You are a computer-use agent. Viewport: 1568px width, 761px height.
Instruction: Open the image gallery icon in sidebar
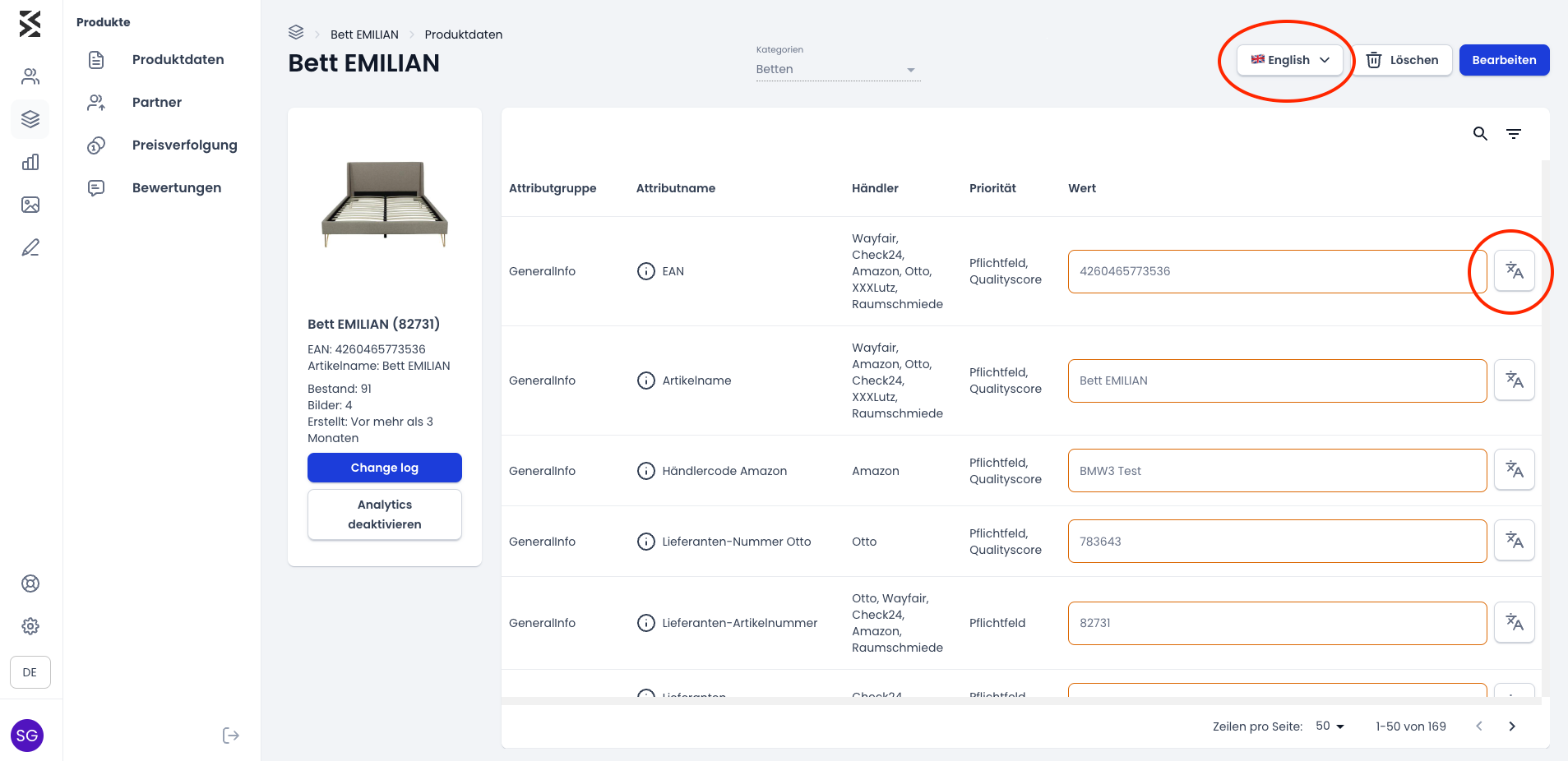[x=30, y=205]
